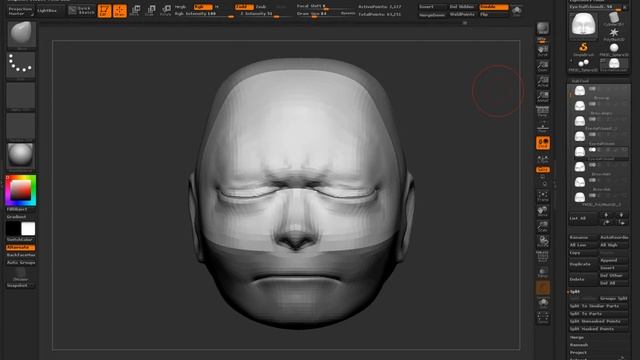Click the BPR render icon
This screenshot has height=360, width=640.
[542, 29]
